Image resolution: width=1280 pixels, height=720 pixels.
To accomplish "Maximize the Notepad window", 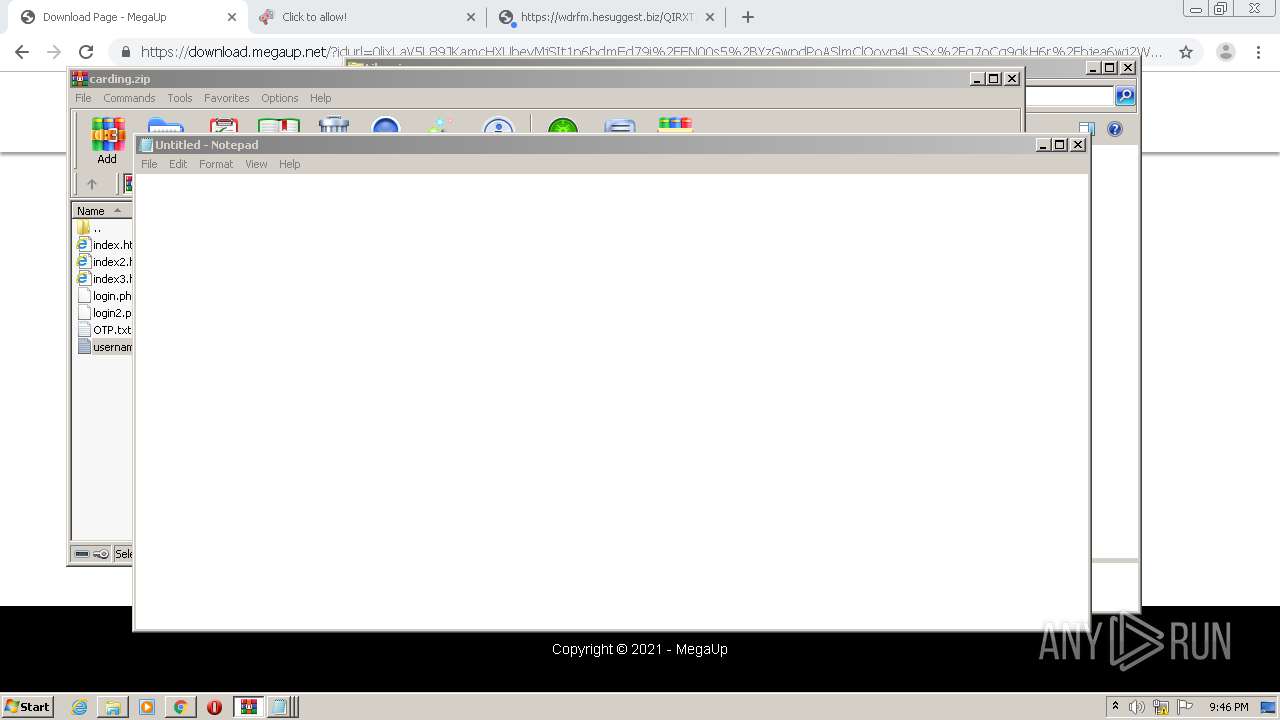I will click(x=1060, y=145).
